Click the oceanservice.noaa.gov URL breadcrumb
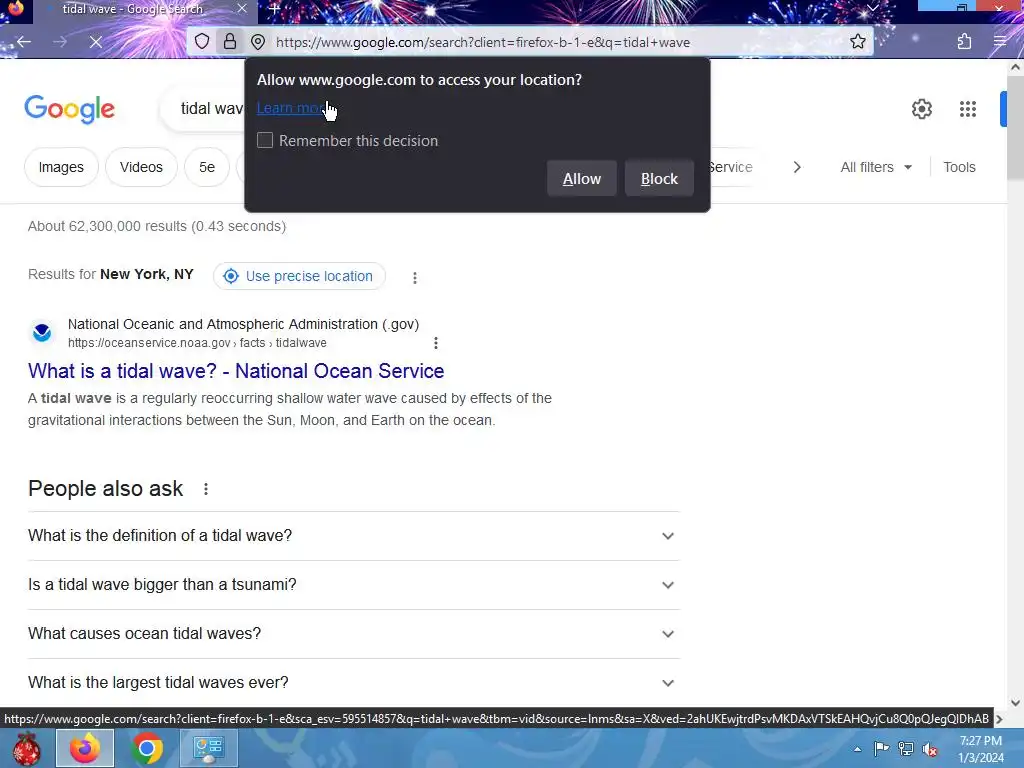The image size is (1024, 768). (x=197, y=343)
